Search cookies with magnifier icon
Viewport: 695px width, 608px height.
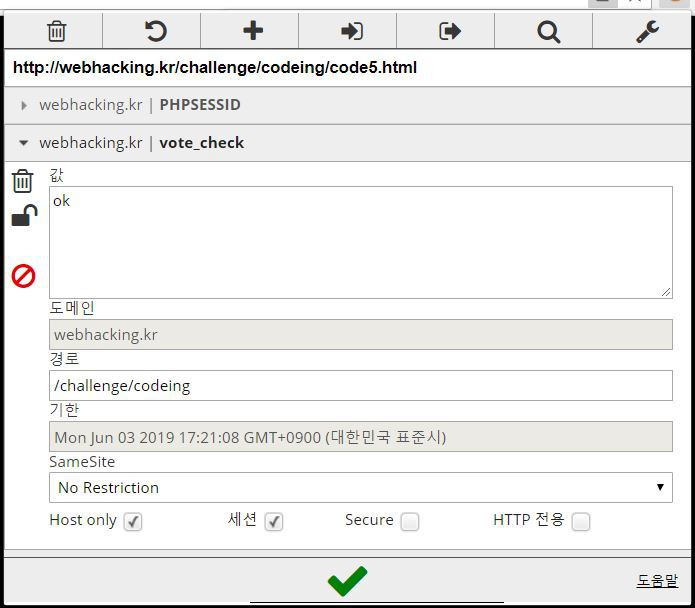(x=548, y=32)
